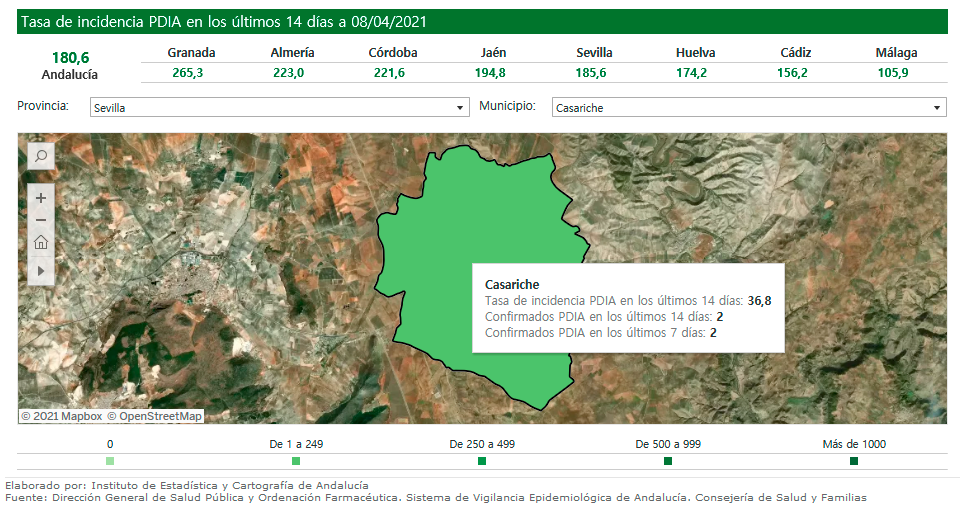Zoom in with the plus button

[41, 198]
